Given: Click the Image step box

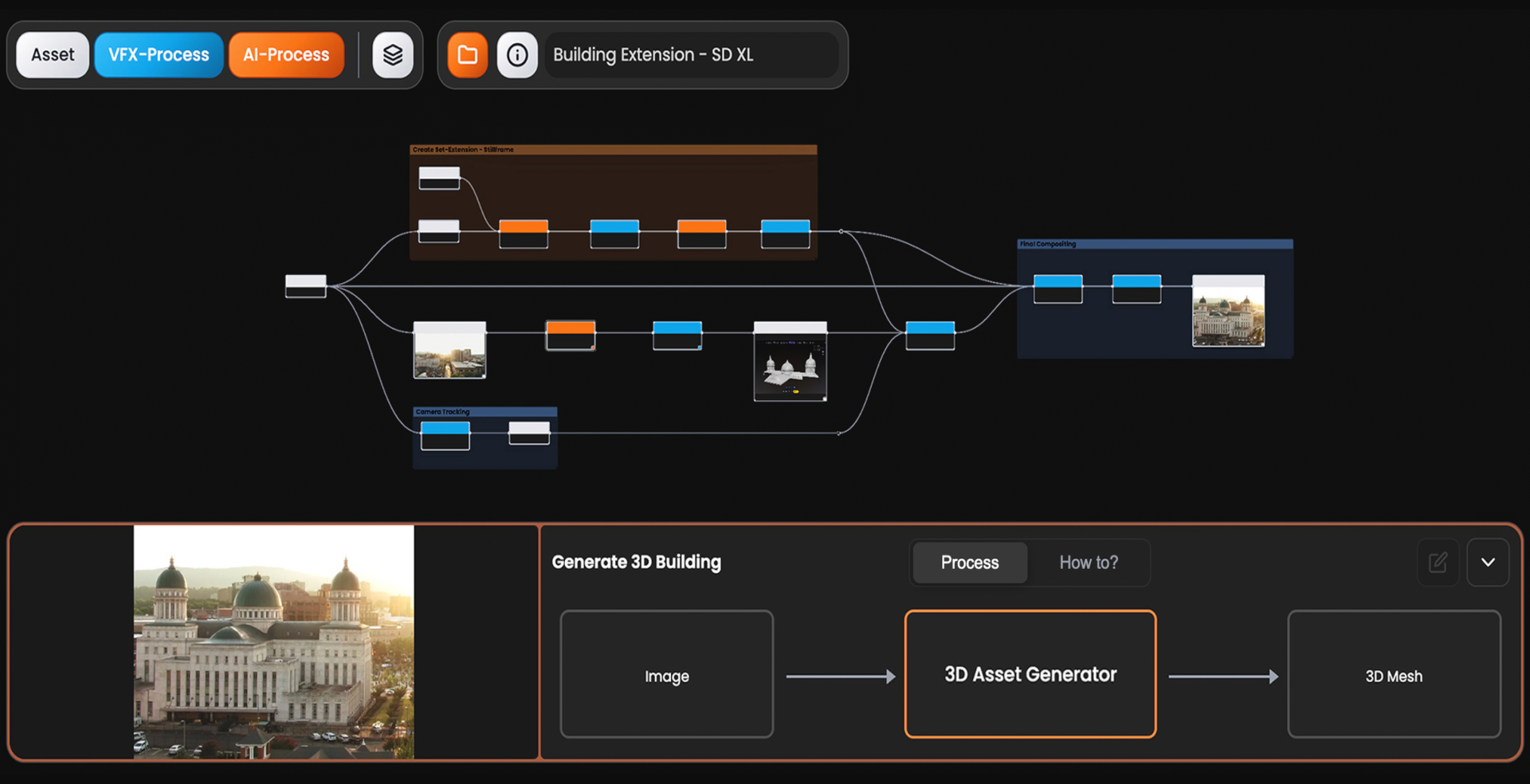Looking at the screenshot, I should (x=667, y=675).
